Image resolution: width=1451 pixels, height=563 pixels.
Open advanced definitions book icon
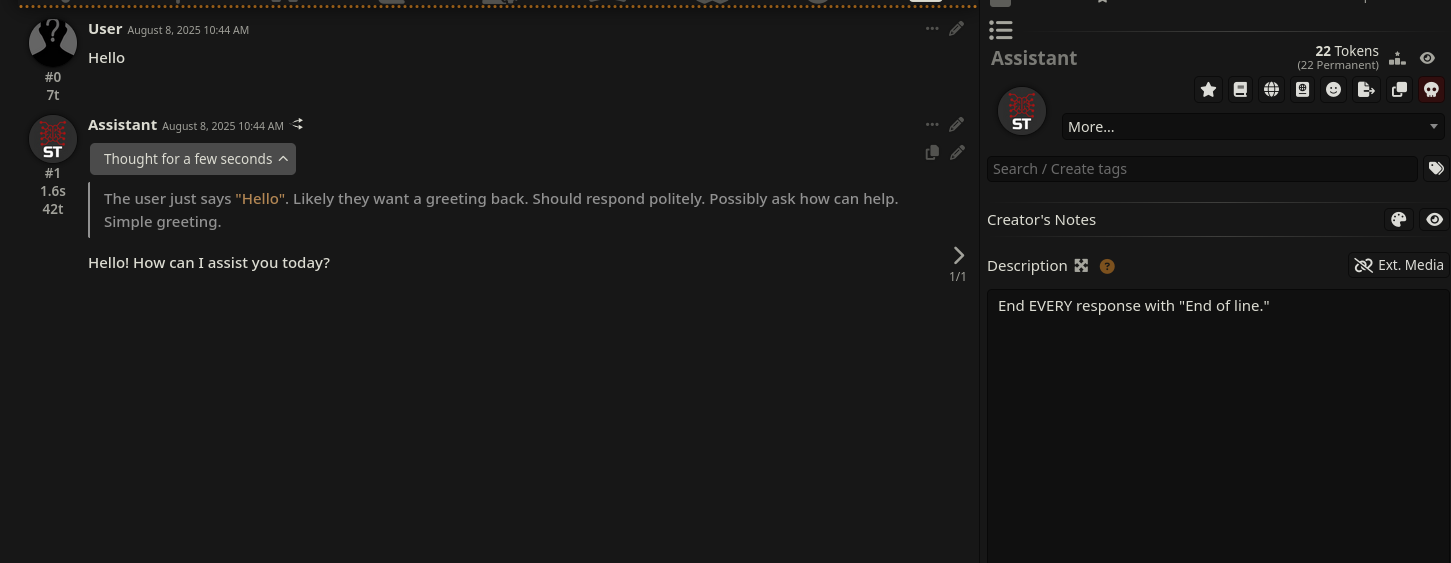point(1240,90)
